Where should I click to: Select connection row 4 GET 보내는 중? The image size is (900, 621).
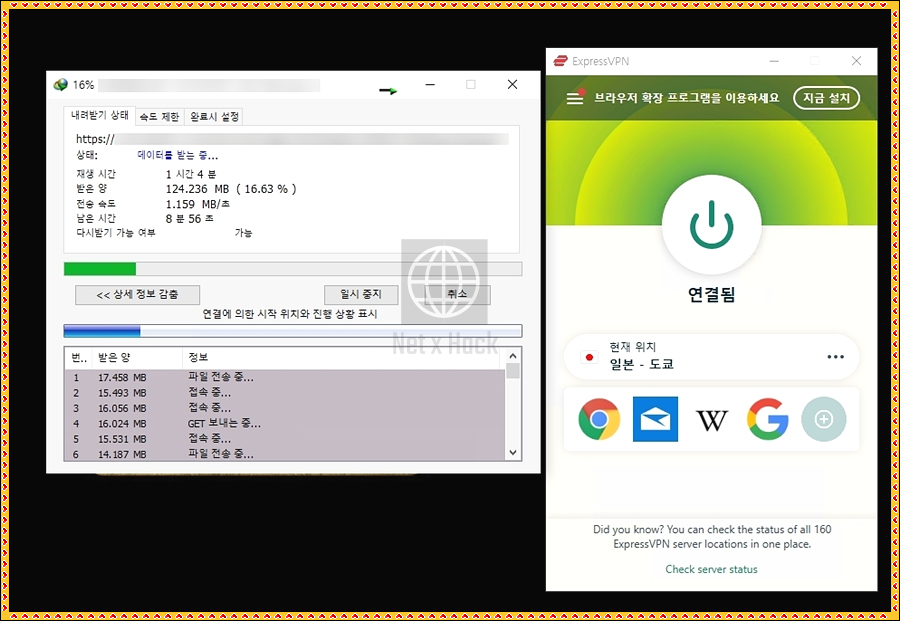285,424
